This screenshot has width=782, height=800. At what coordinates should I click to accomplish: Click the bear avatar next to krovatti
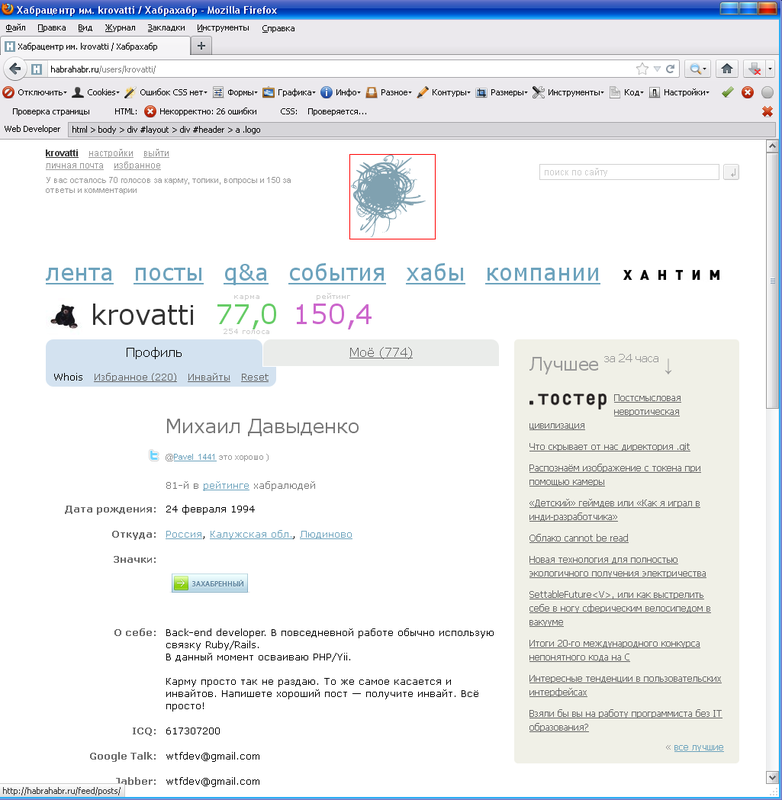coord(64,316)
